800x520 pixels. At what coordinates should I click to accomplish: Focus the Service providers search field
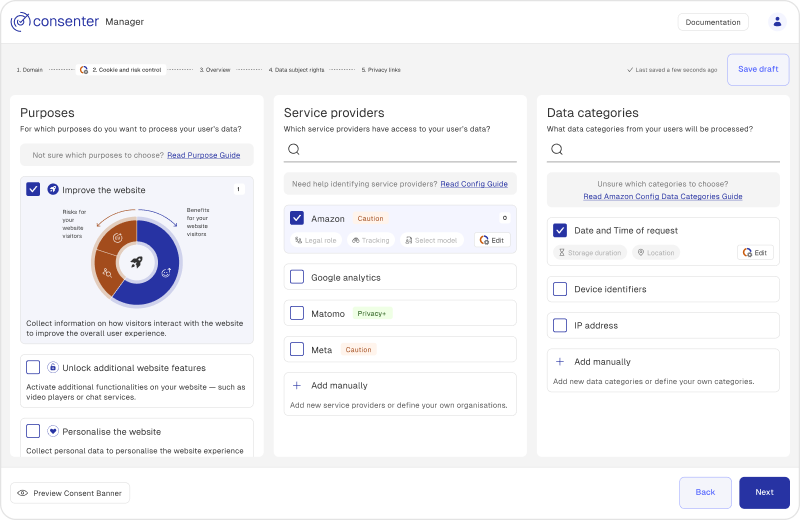(400, 150)
